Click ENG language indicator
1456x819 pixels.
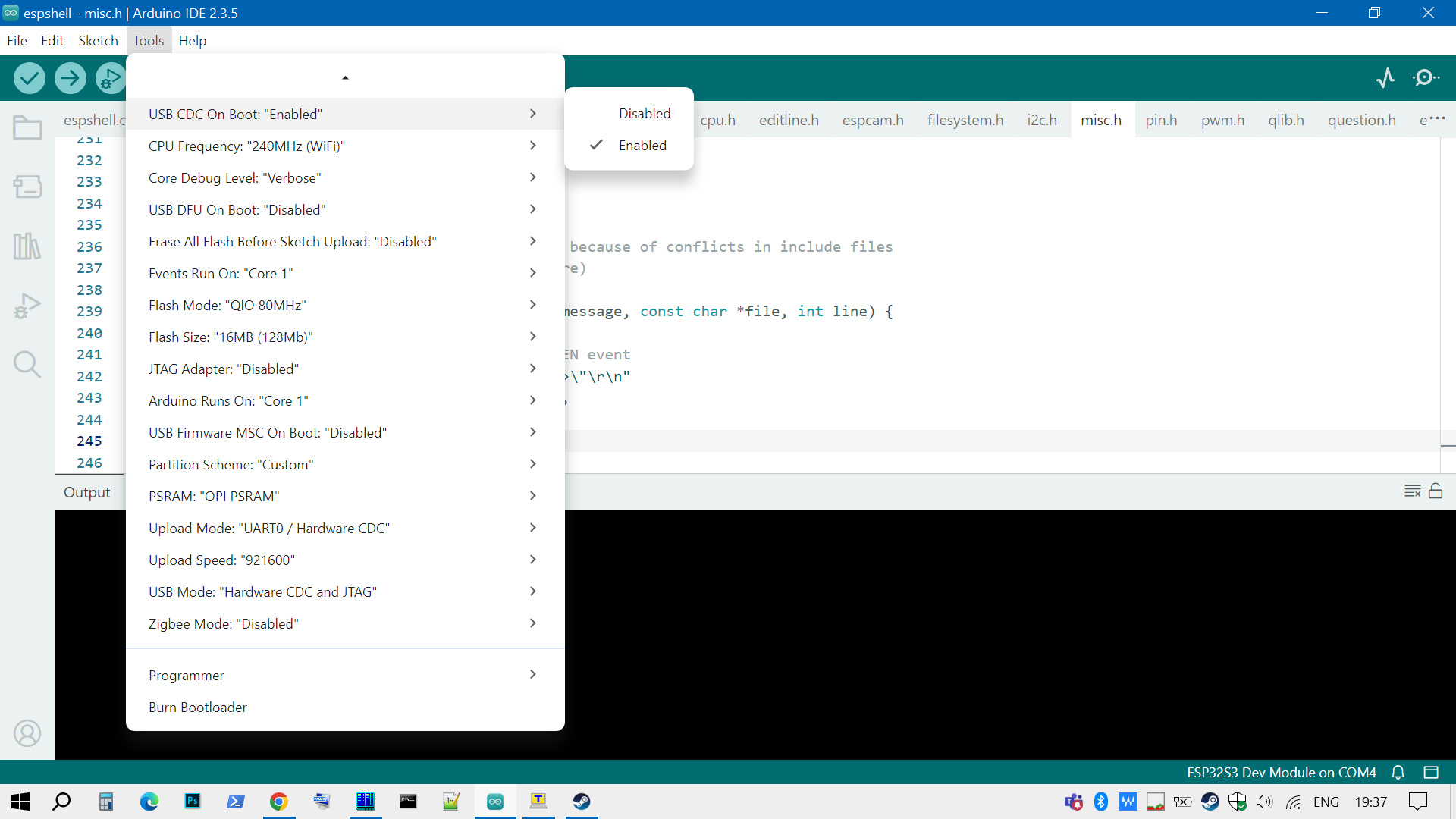click(1326, 802)
